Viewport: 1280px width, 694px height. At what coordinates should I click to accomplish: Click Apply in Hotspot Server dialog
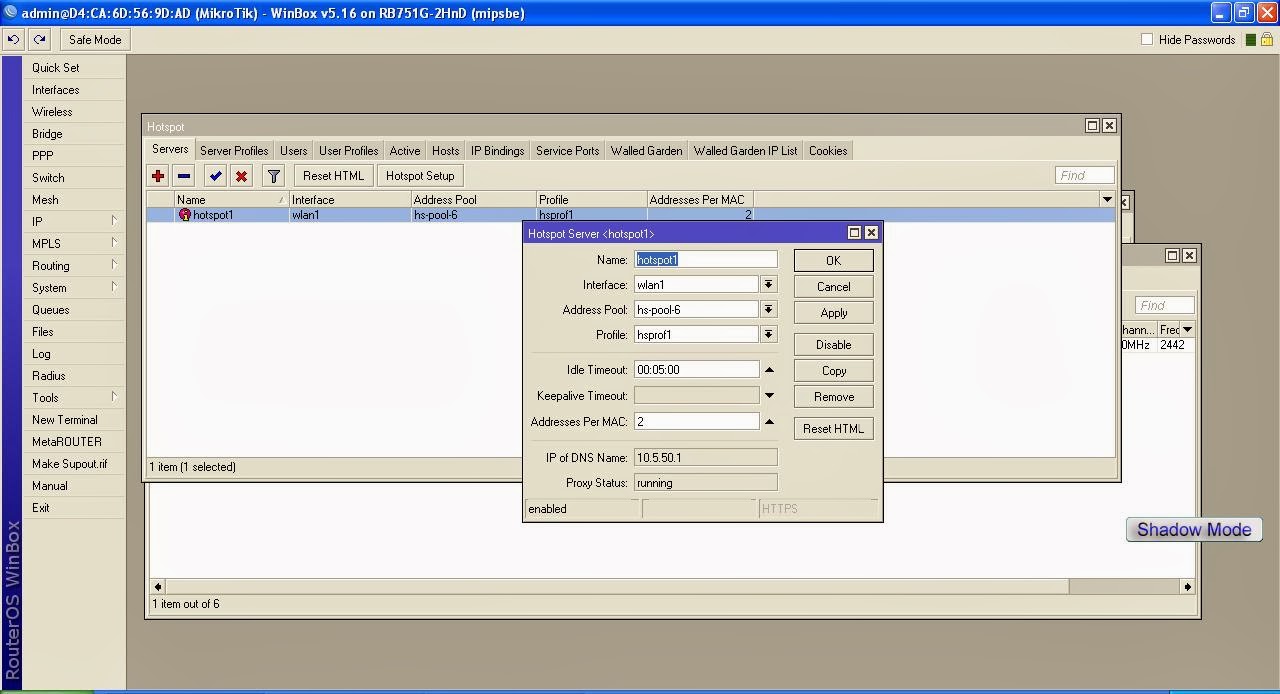(833, 312)
